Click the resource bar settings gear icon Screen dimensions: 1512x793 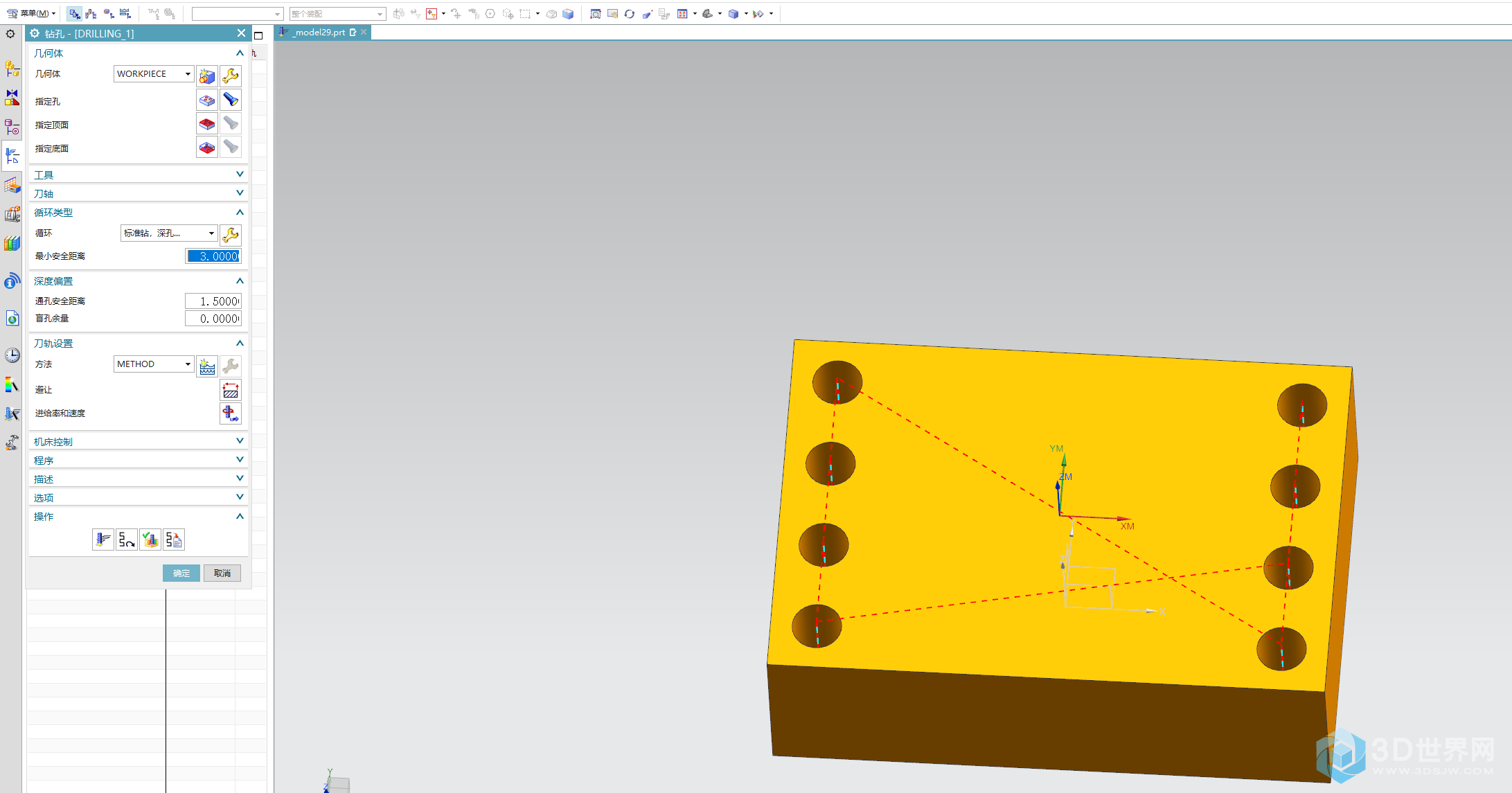click(10, 33)
